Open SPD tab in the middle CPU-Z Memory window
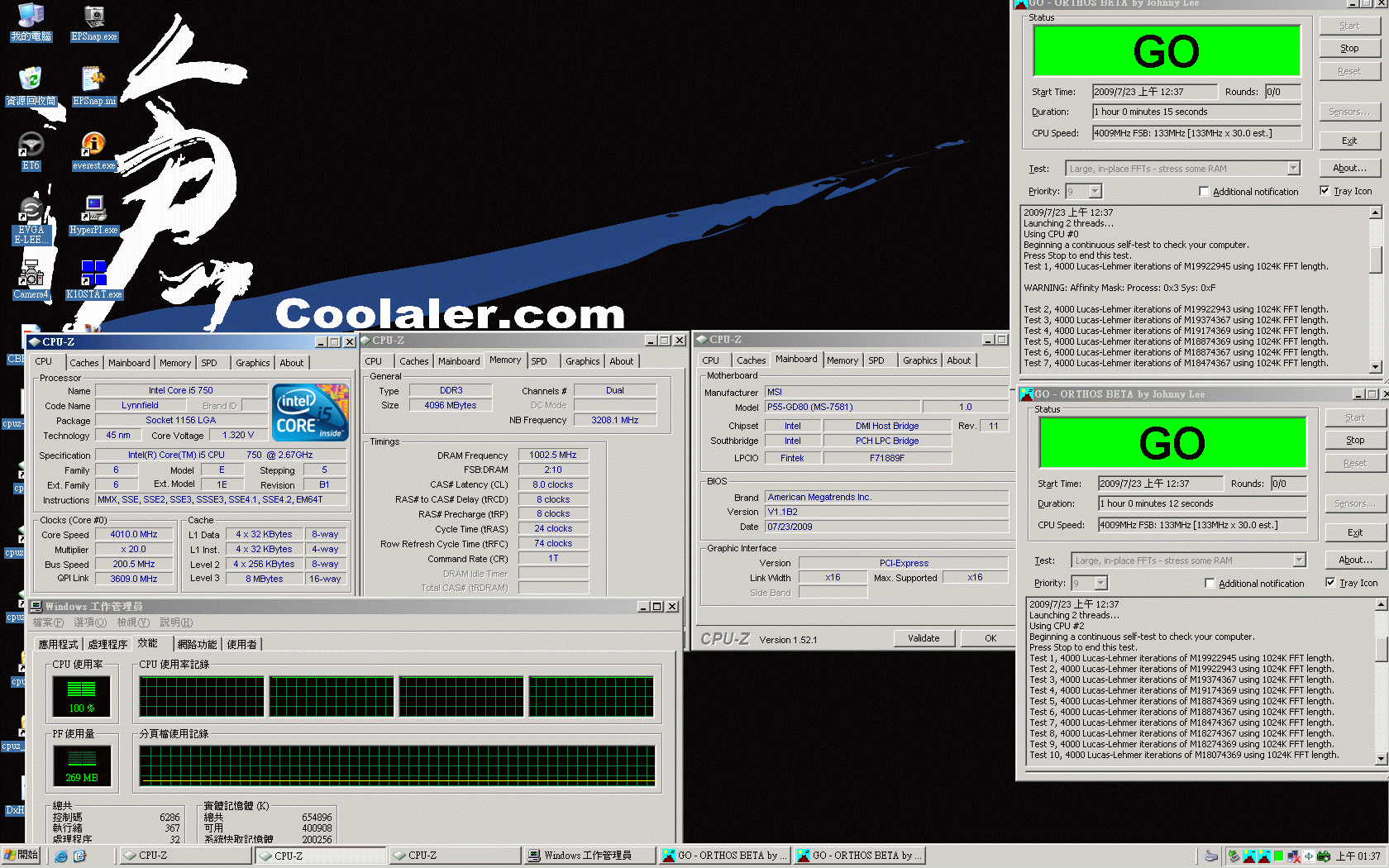Viewport: 1389px width, 868px height. point(539,361)
